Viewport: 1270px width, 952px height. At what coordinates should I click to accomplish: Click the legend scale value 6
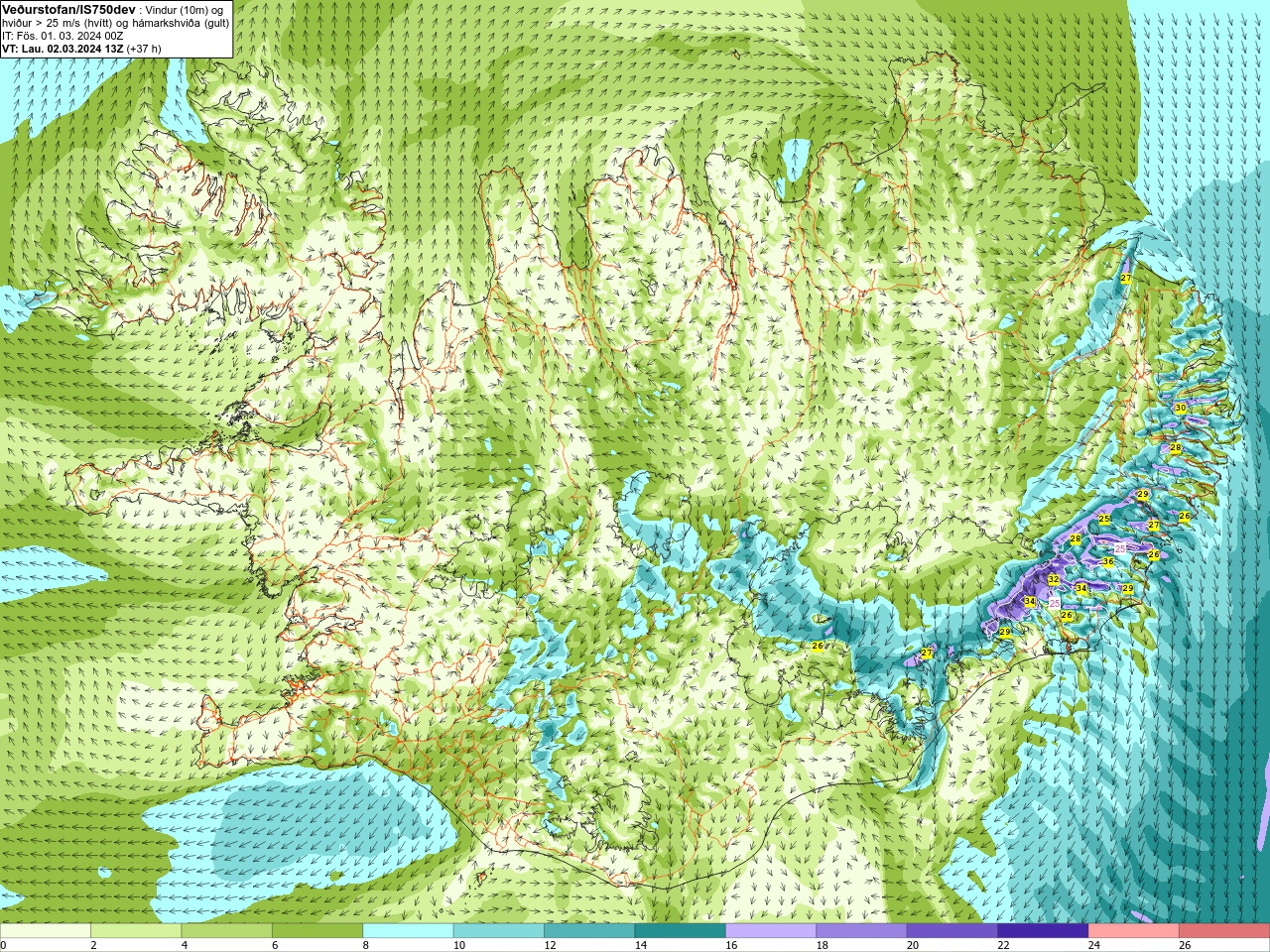click(275, 946)
